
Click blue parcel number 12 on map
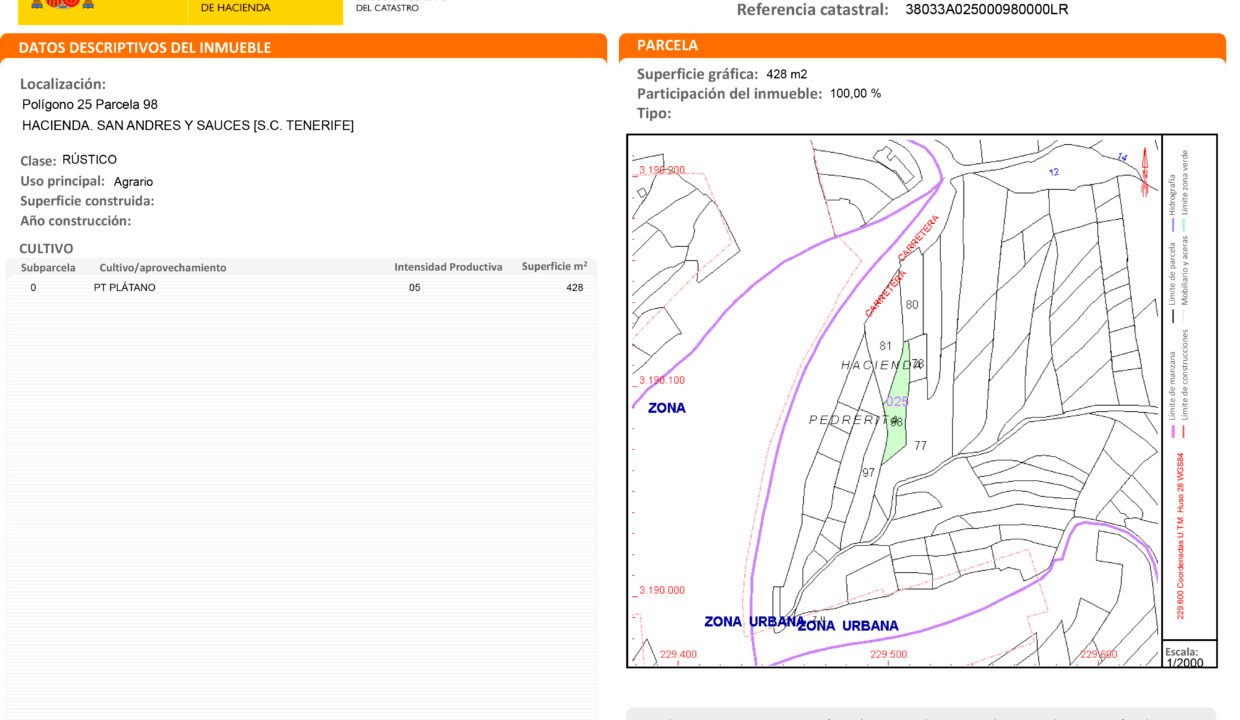click(x=1054, y=172)
